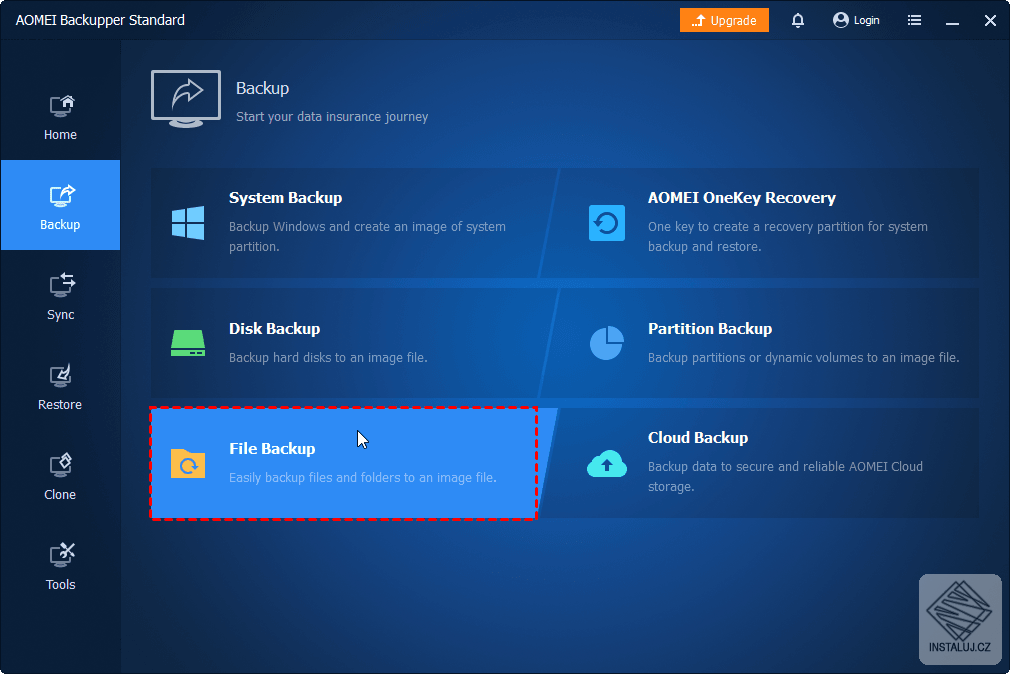The width and height of the screenshot is (1010, 674).
Task: Click the orange Upgrade button
Action: pyautogui.click(x=724, y=20)
